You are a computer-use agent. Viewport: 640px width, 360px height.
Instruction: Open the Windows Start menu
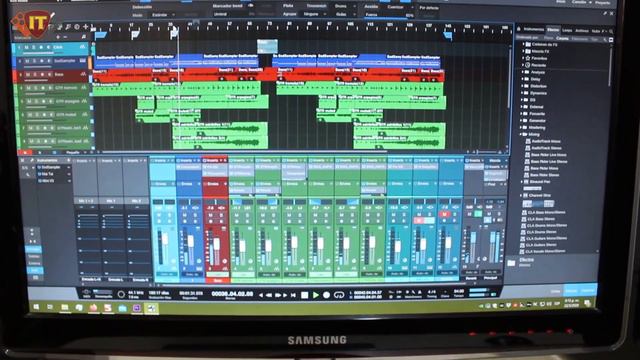point(36,307)
